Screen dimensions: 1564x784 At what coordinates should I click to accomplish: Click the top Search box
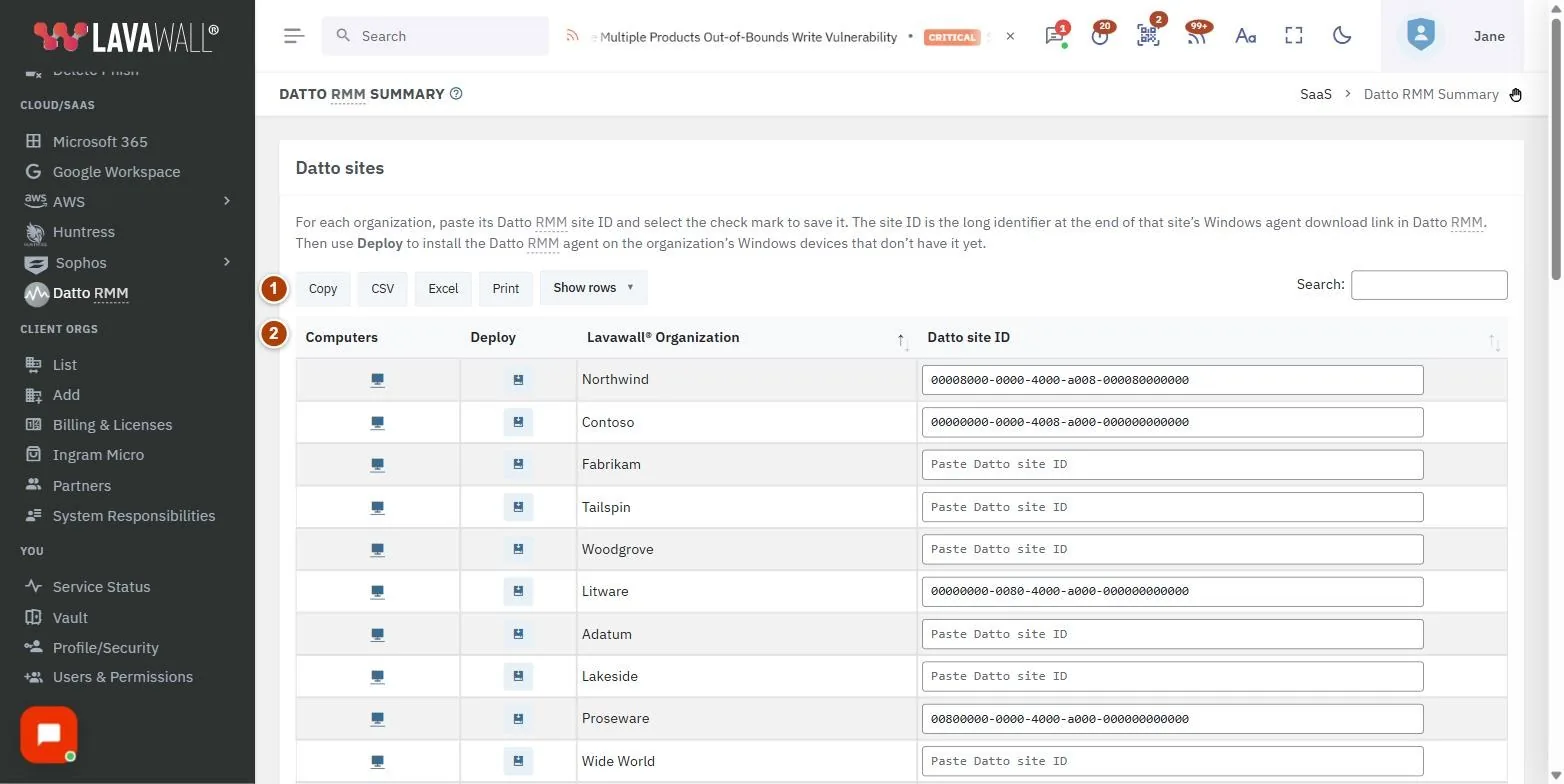click(435, 36)
